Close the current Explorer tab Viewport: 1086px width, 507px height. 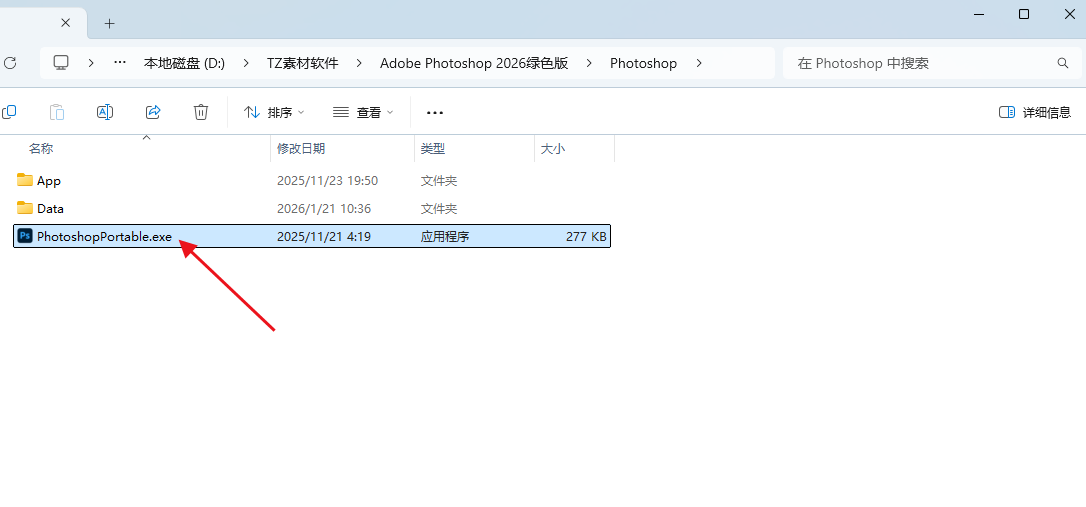coord(65,23)
